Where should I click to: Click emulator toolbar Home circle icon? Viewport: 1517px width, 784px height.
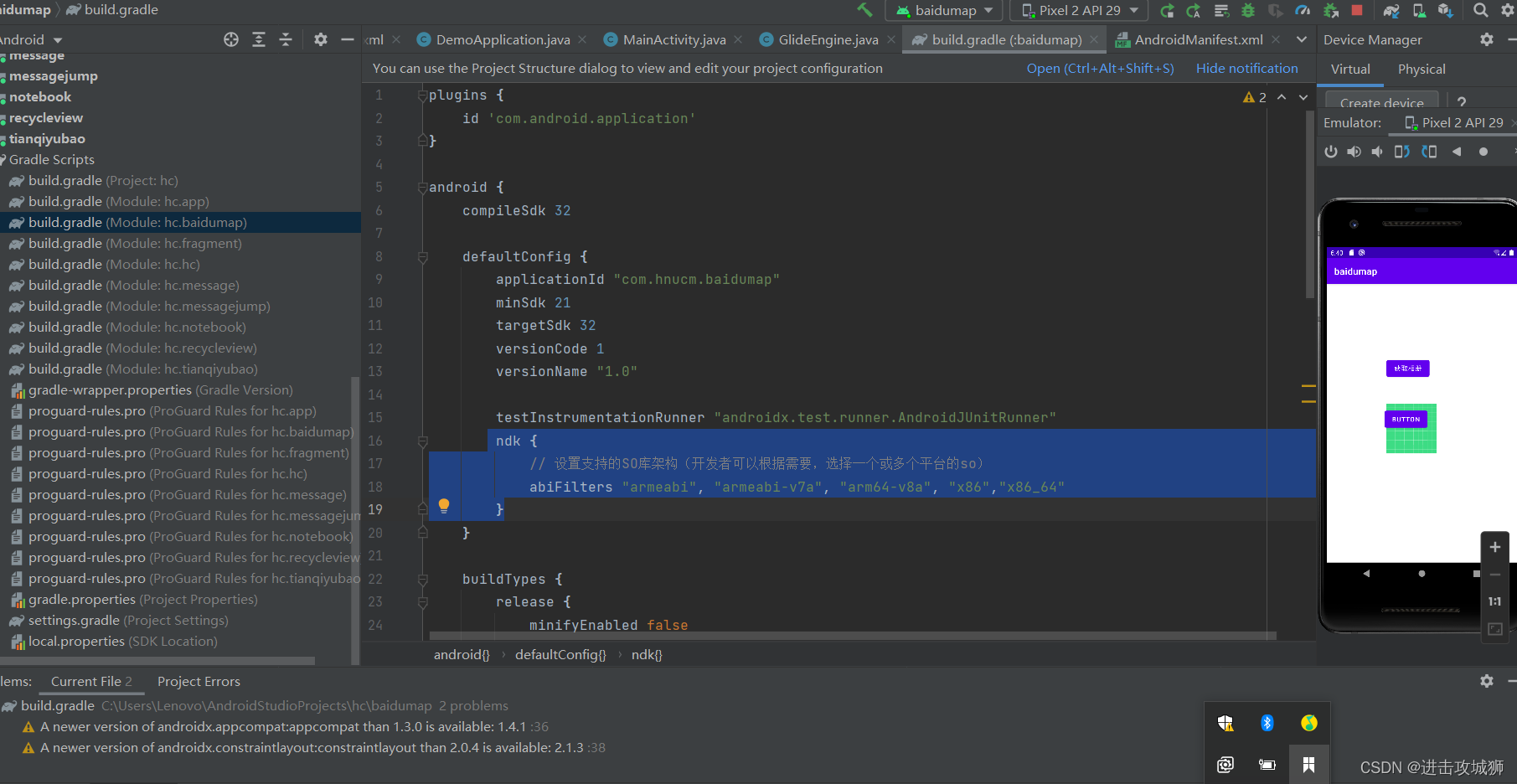click(1483, 152)
